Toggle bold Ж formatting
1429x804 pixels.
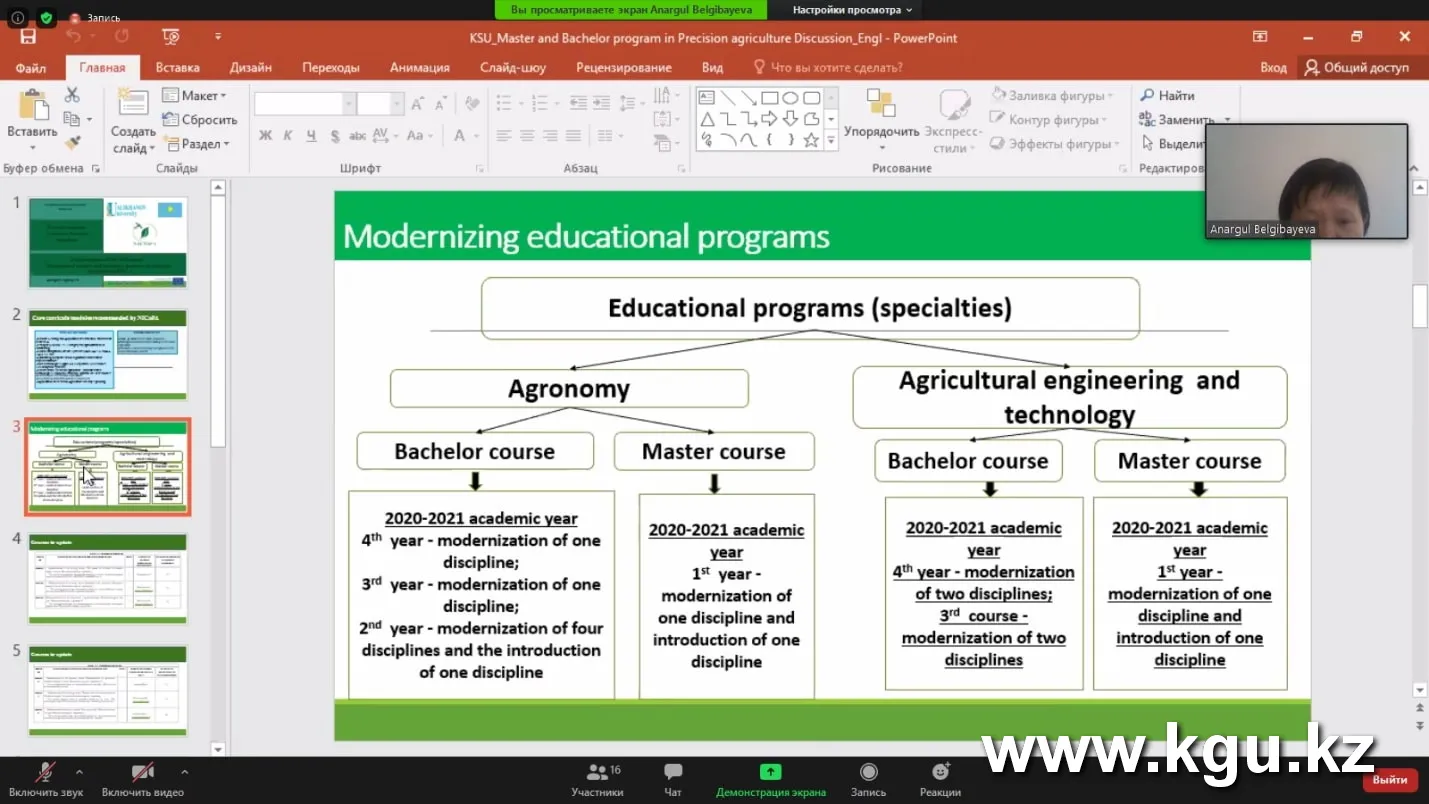coord(265,136)
